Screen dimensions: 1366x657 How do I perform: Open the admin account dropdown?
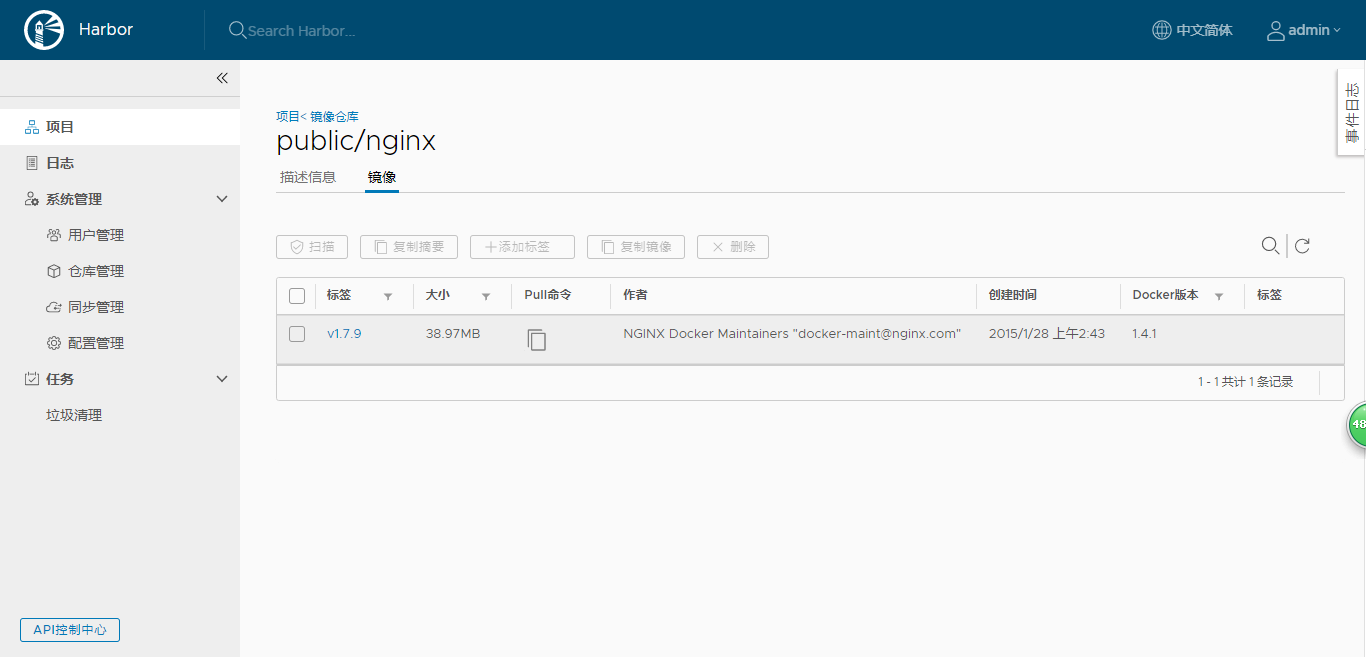pos(1304,30)
